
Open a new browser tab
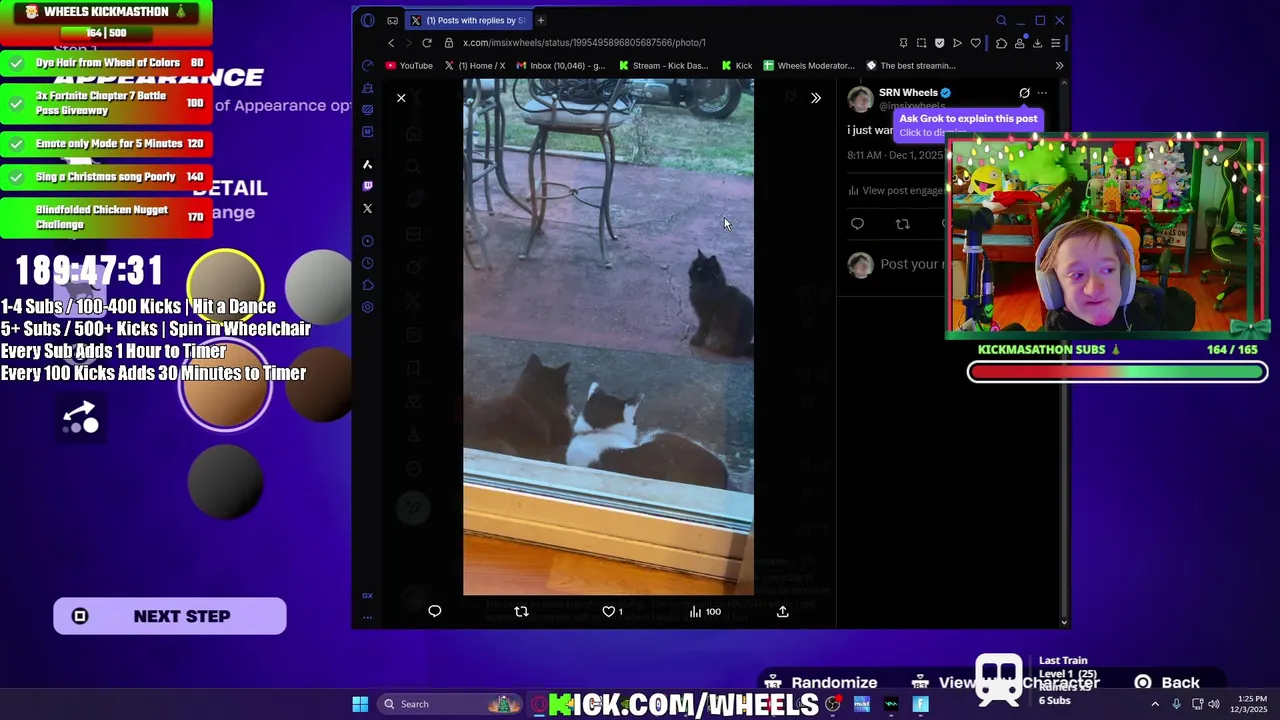[x=541, y=20]
